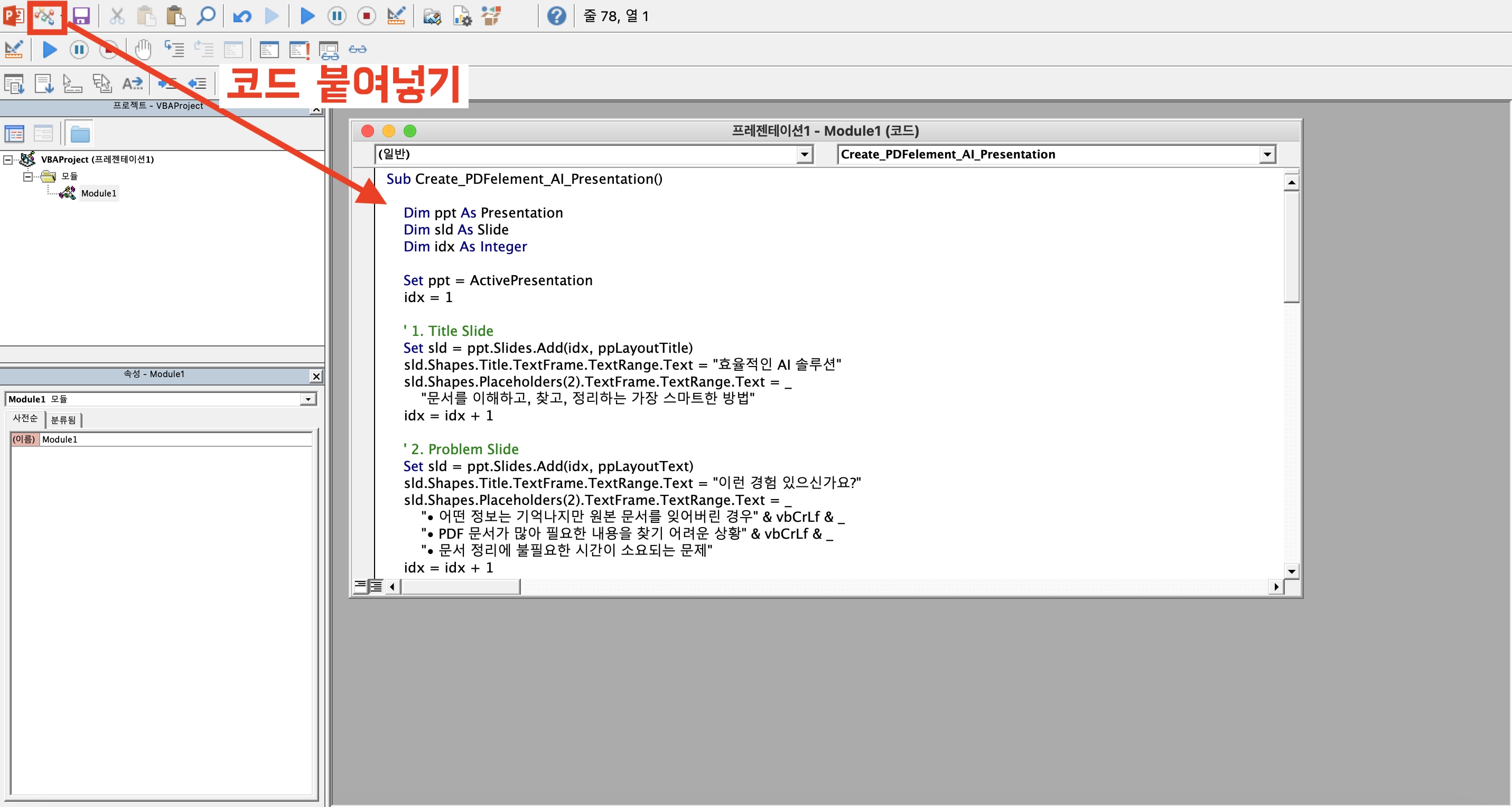Viewport: 1512px width, 807px height.
Task: Switch to Procedure View at the code window bottom
Action: [361, 586]
